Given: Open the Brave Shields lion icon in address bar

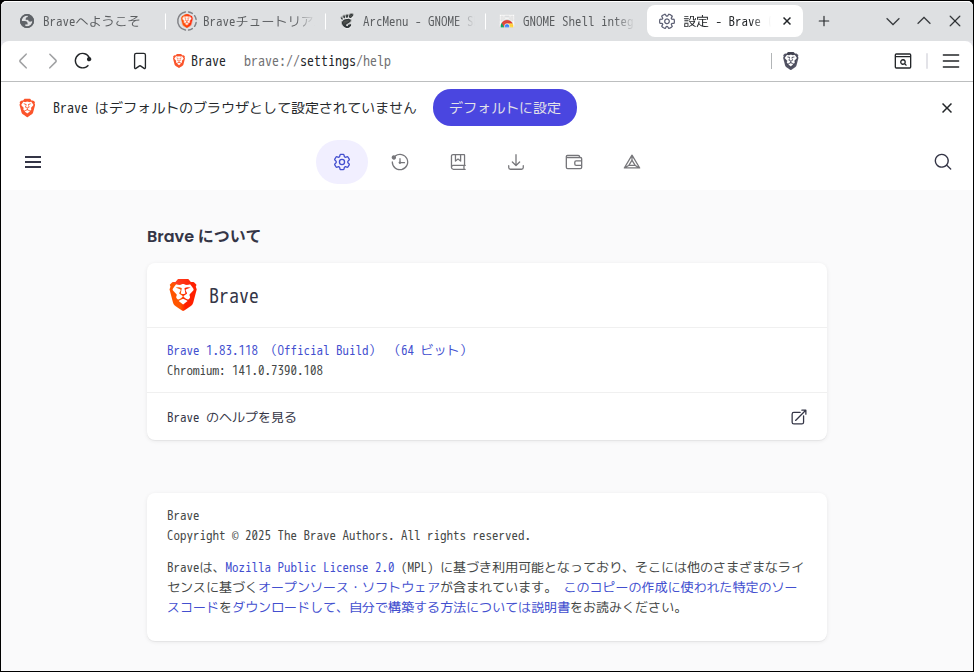Looking at the screenshot, I should pyautogui.click(x=790, y=61).
